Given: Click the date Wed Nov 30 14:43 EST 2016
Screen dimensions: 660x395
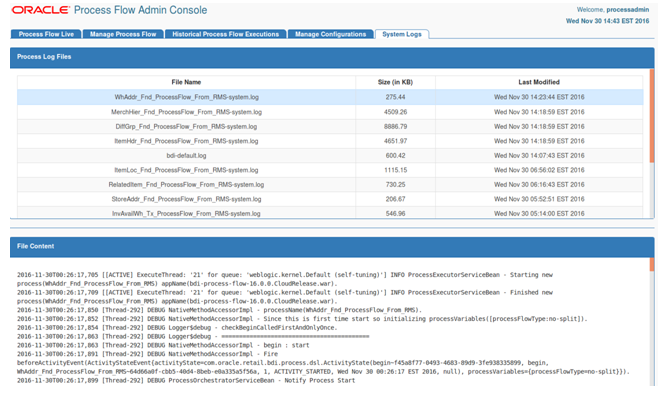Looking at the screenshot, I should pyautogui.click(x=607, y=21).
